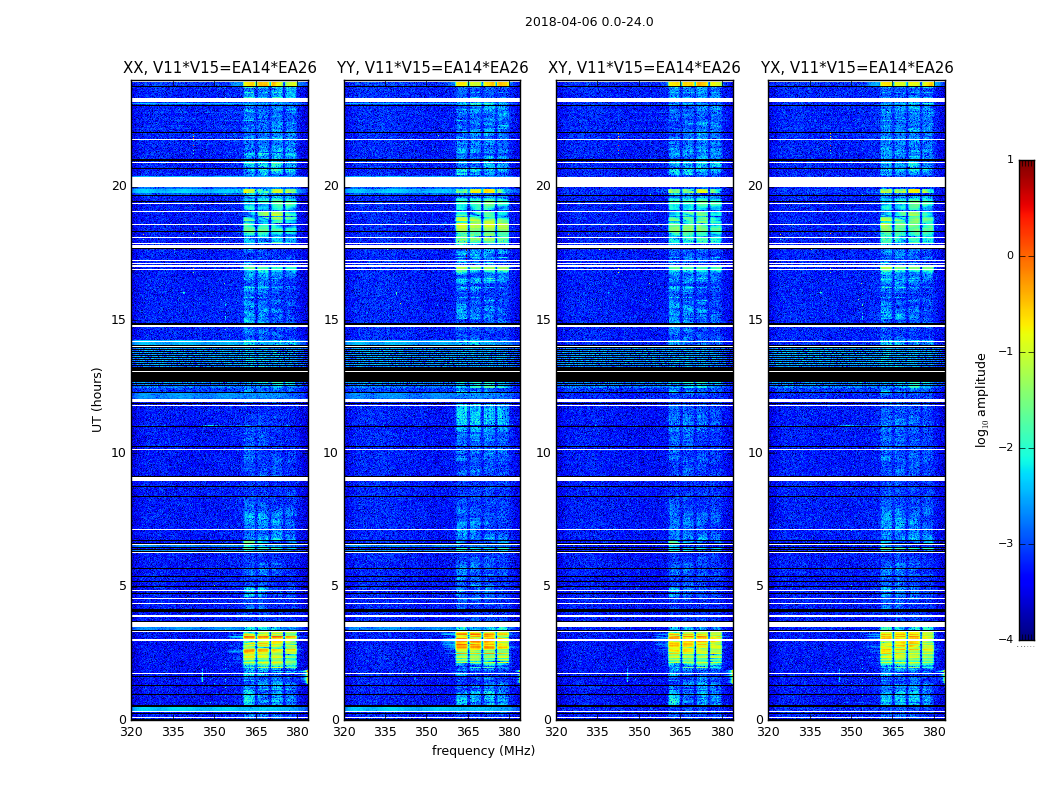The width and height of the screenshot is (1050, 800).
Task: Click the YY, V11*V15=EA14*EA26 panel title
Action: click(x=433, y=68)
